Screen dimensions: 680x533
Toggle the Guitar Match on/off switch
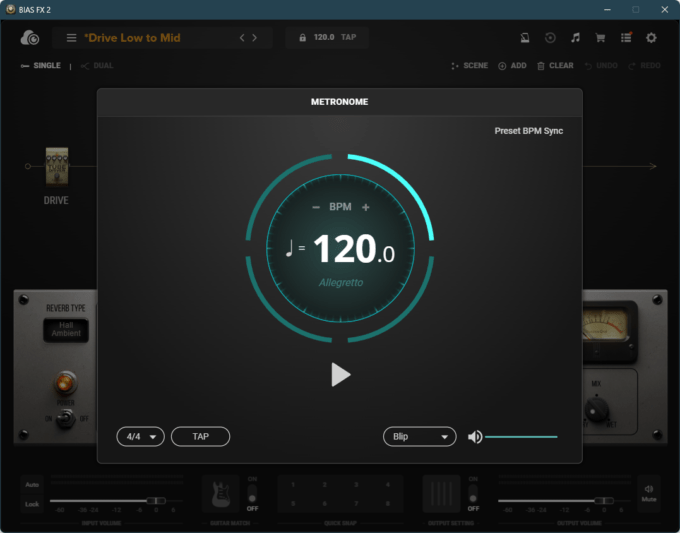(x=252, y=493)
